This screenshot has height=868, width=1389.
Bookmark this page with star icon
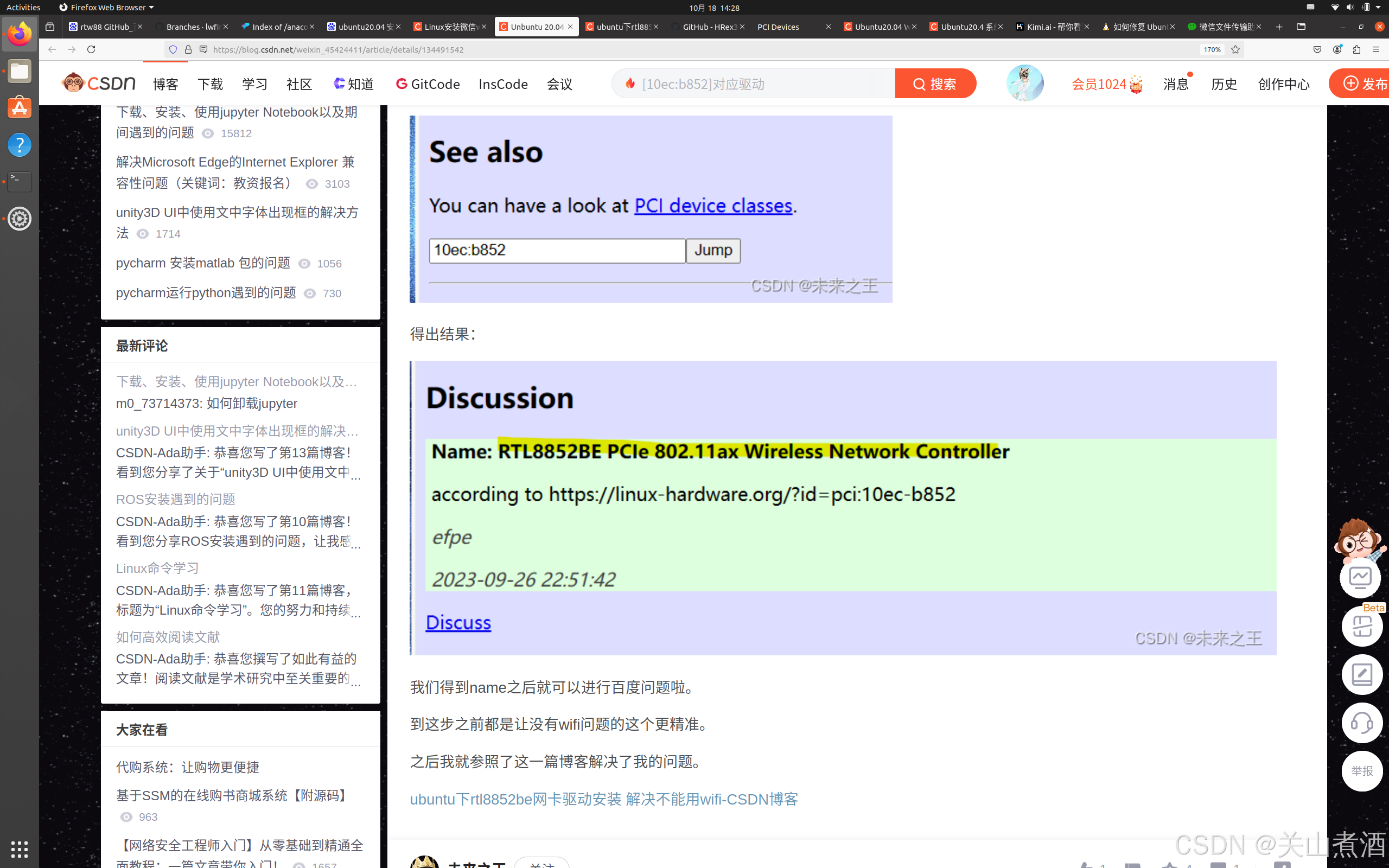click(x=1235, y=49)
